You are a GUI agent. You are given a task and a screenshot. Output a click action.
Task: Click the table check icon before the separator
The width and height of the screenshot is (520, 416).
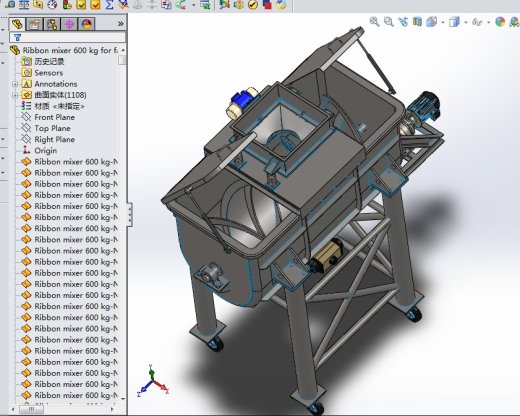205,4
